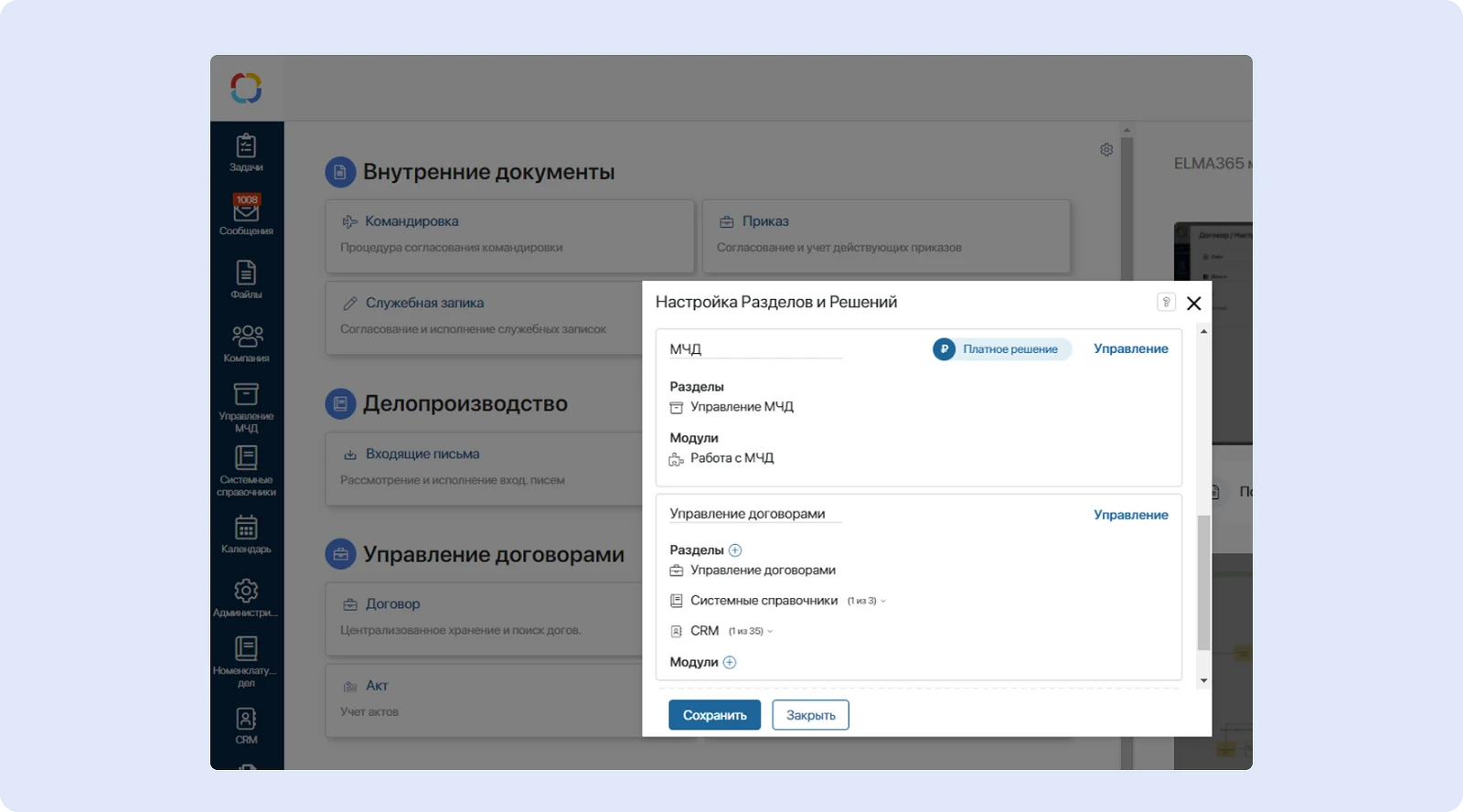The image size is (1463, 812).
Task: Click the help icon in dialog header
Action: coord(1166,302)
